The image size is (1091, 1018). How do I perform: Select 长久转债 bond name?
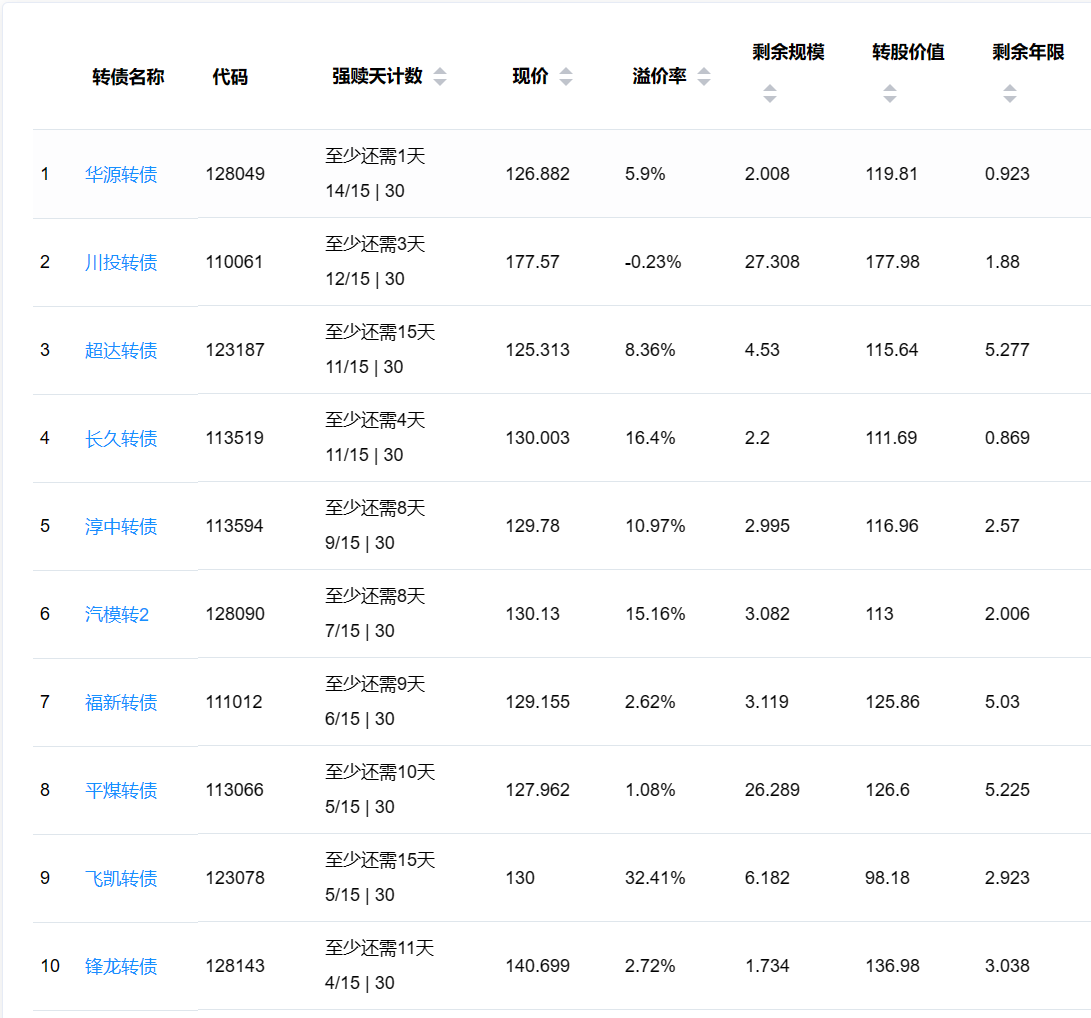pyautogui.click(x=121, y=439)
